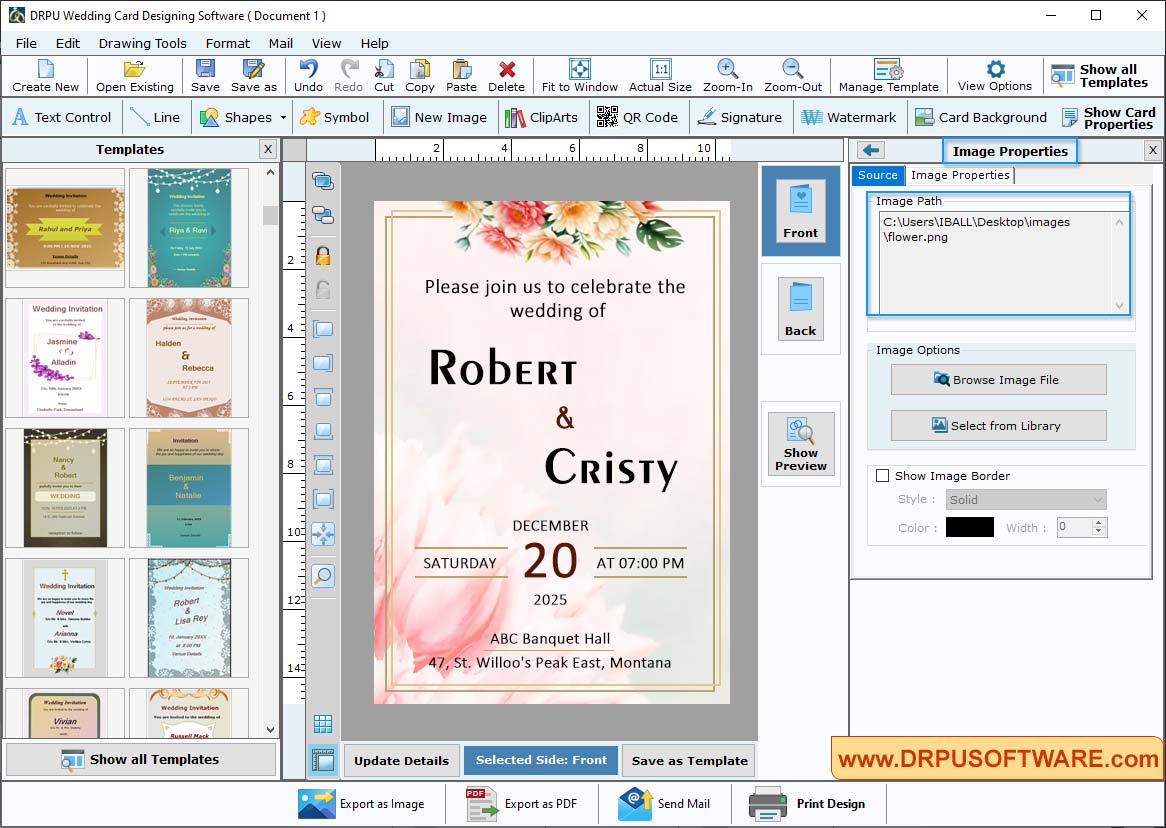Open the QR Code tool

pyautogui.click(x=637, y=117)
